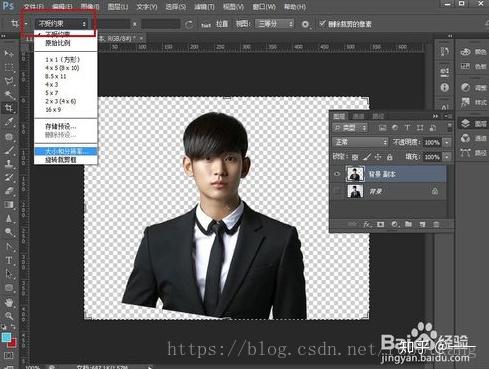The height and width of the screenshot is (369, 489).
Task: Show the 背景 layer visibility box
Action: [337, 191]
